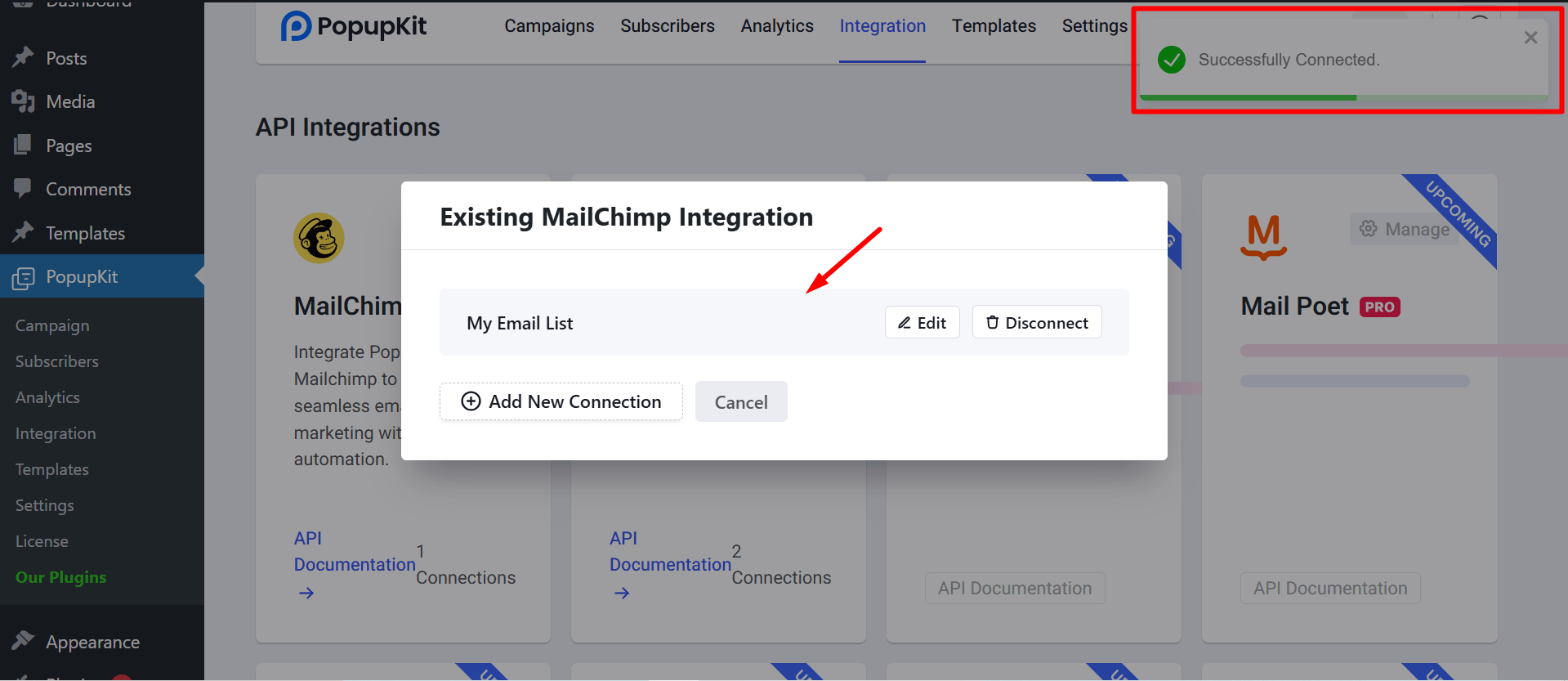The height and width of the screenshot is (681, 1568).
Task: Click the PRO badge next to Mail Poet
Action: pyautogui.click(x=1379, y=307)
